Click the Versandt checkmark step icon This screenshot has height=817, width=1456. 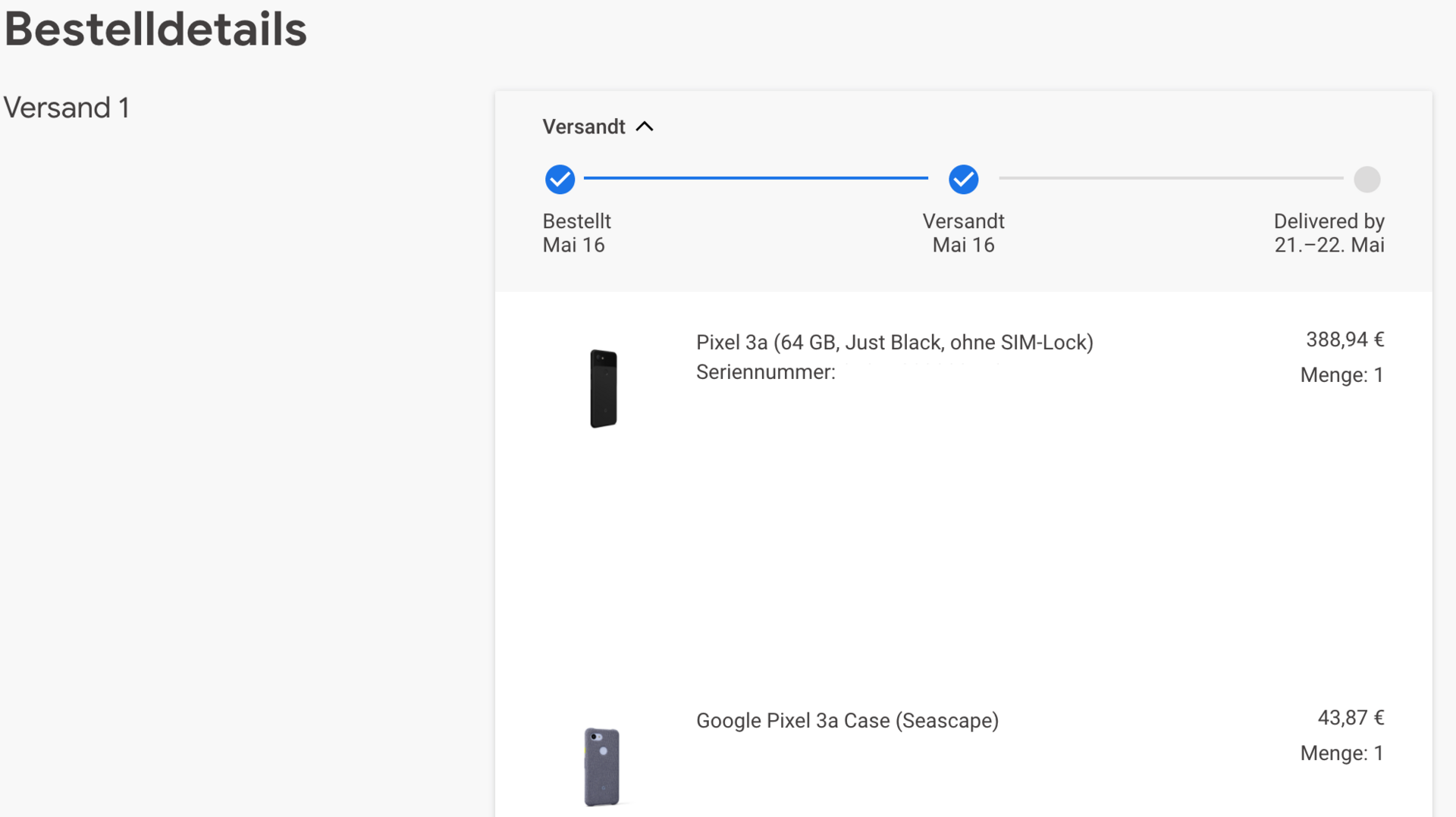tap(963, 180)
